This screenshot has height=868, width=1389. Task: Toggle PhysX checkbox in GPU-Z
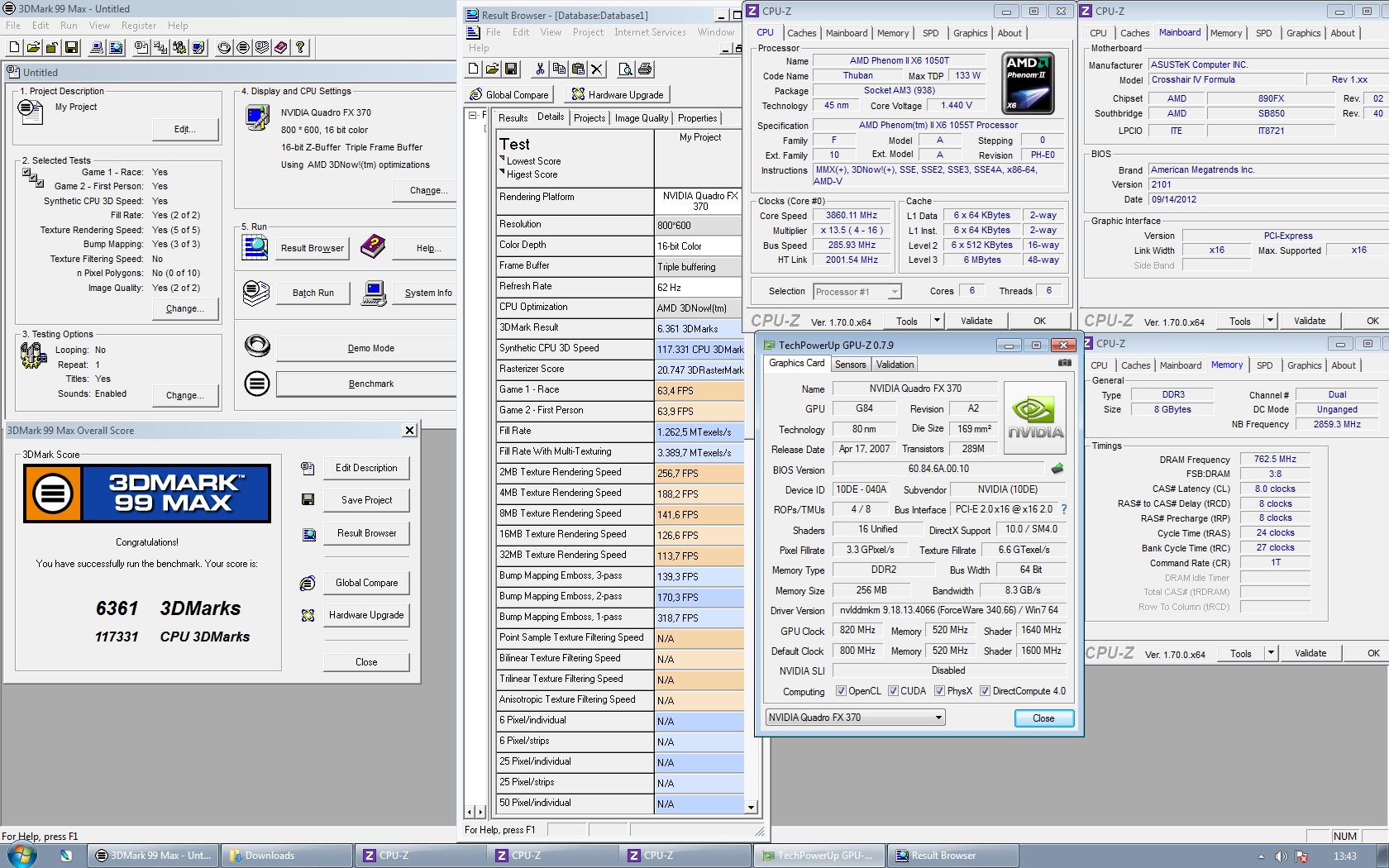(x=939, y=691)
